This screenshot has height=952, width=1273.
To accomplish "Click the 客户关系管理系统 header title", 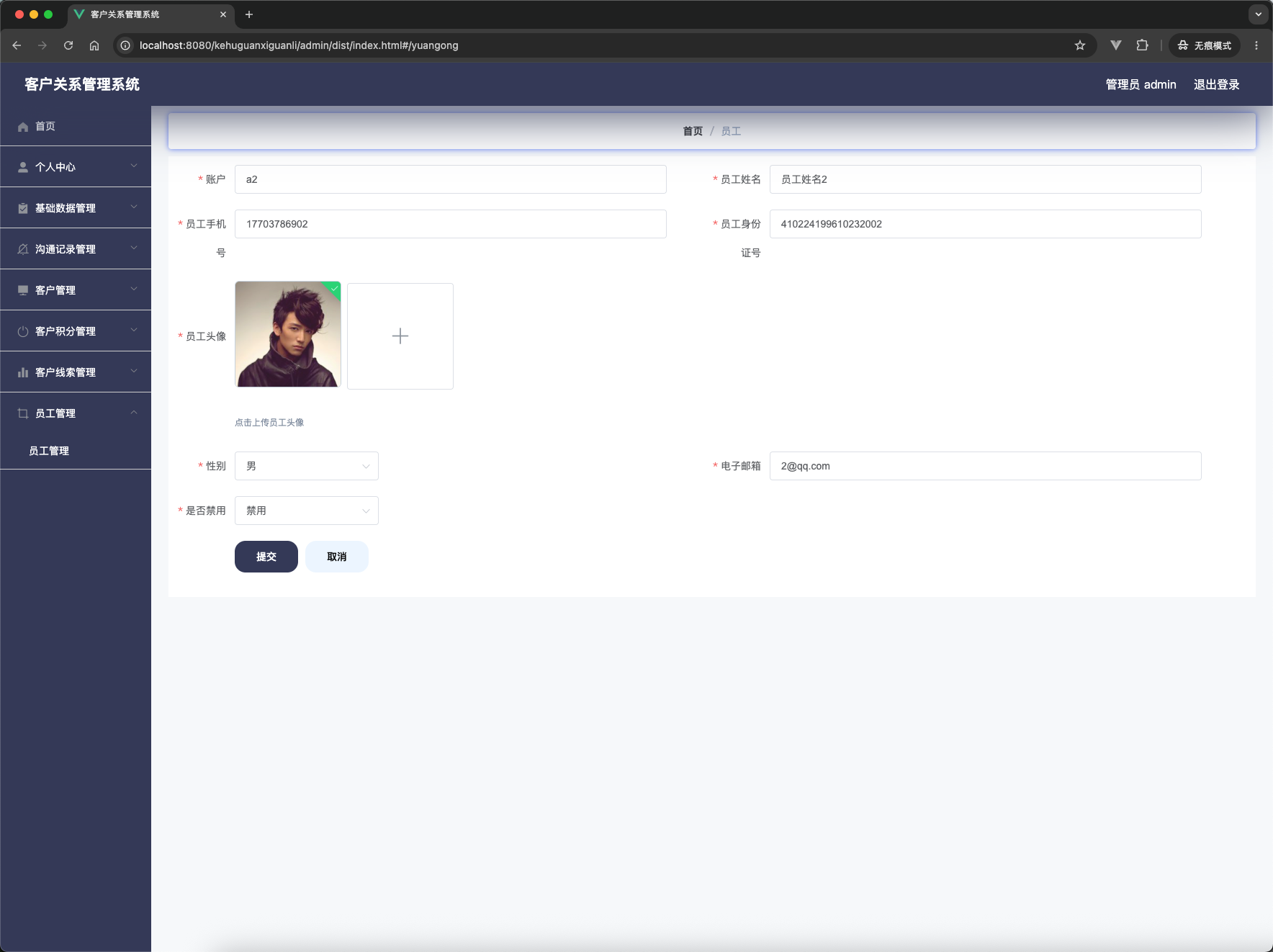I will [x=82, y=84].
